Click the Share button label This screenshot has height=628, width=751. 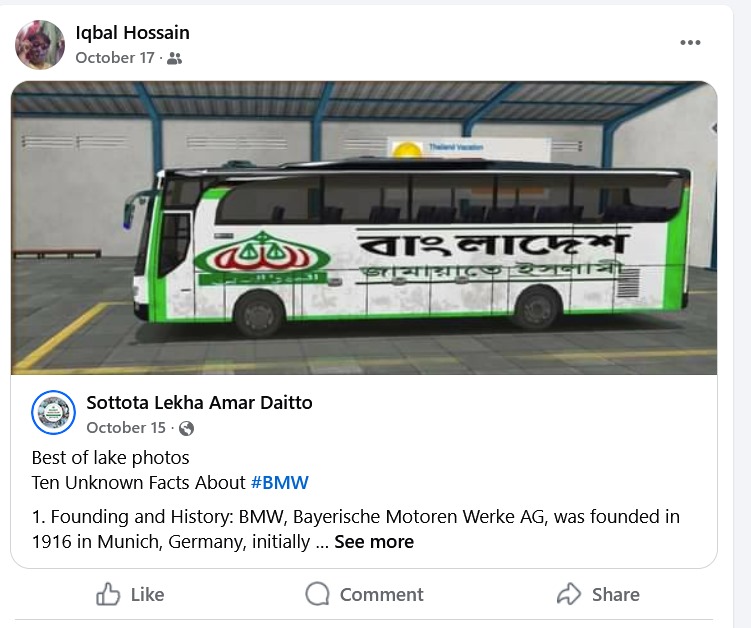(x=616, y=594)
